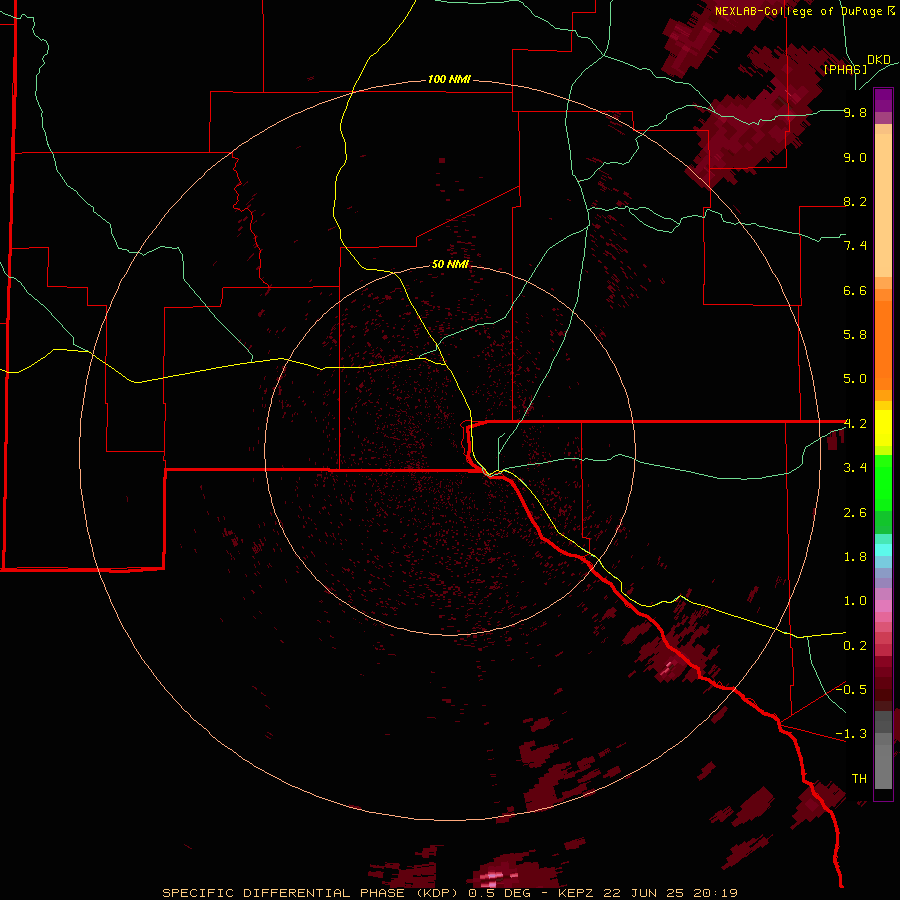The width and height of the screenshot is (900, 900).
Task: Click the bright green segment of color bar
Action: tap(883, 482)
